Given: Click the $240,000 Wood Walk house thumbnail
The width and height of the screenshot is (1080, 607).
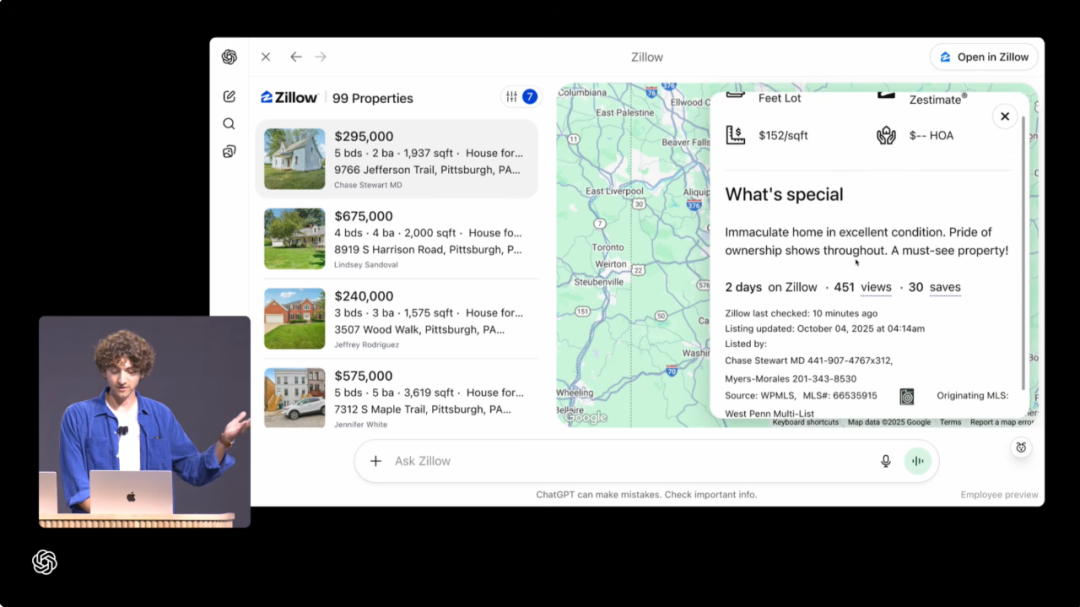Looking at the screenshot, I should point(294,318).
